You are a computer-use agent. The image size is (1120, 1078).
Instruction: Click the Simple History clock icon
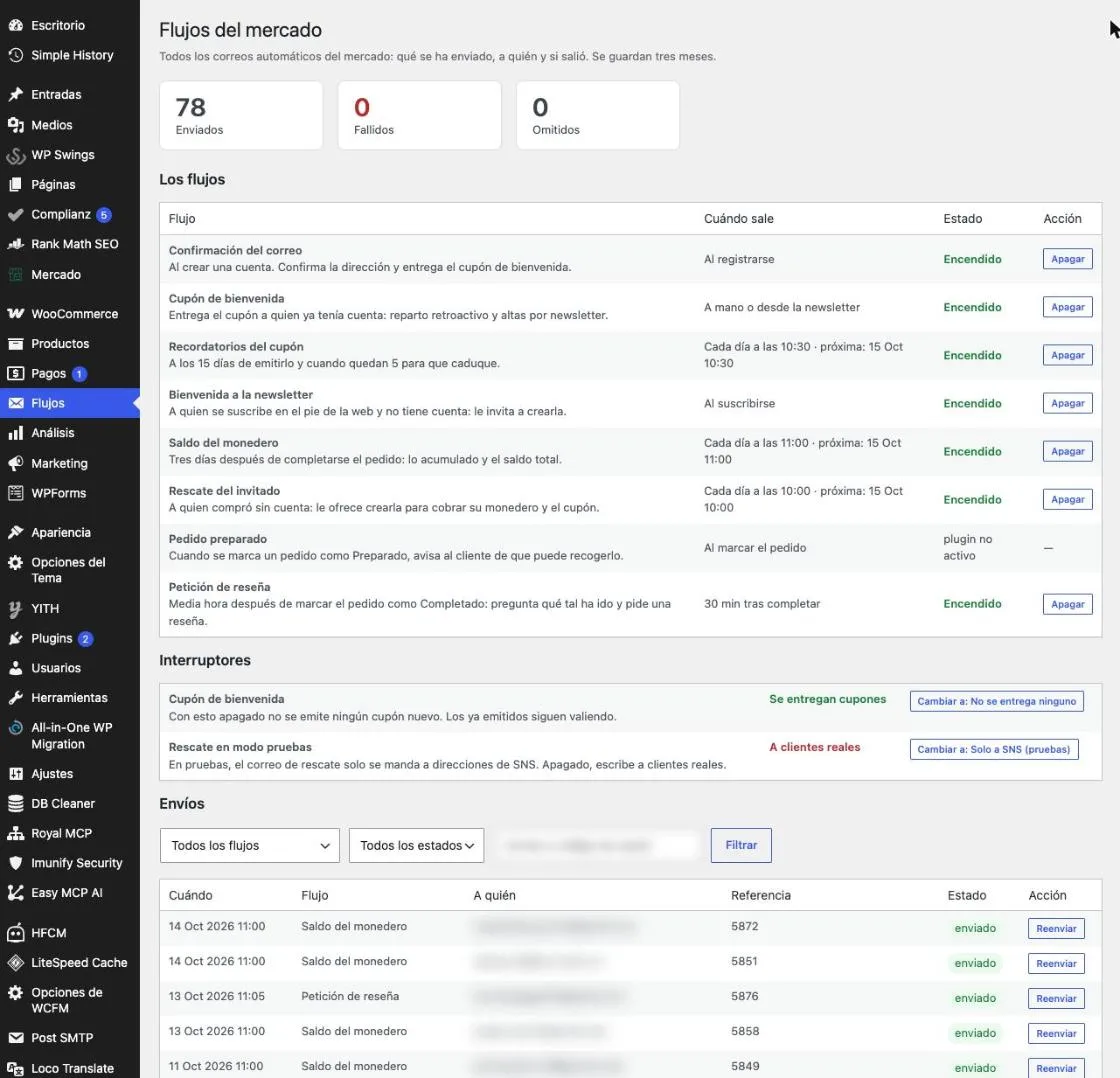(x=16, y=55)
